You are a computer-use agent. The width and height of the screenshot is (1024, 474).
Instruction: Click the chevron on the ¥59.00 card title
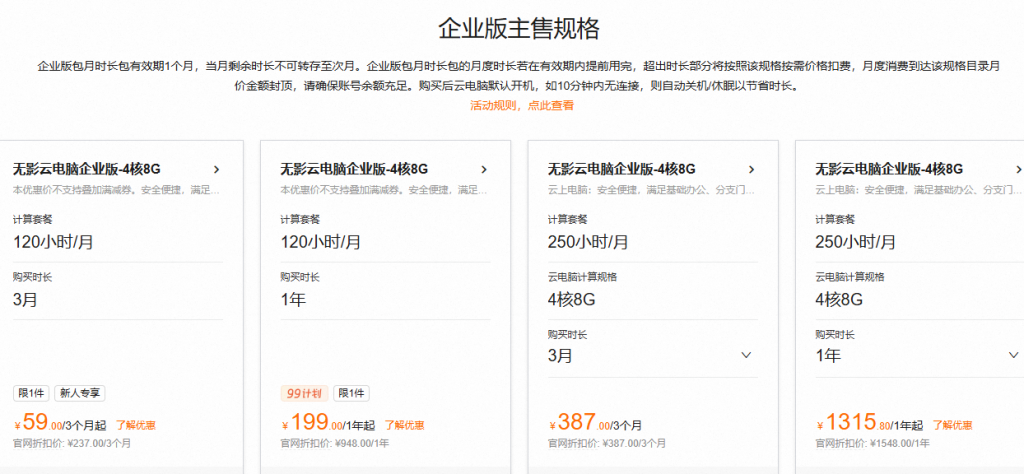click(217, 170)
